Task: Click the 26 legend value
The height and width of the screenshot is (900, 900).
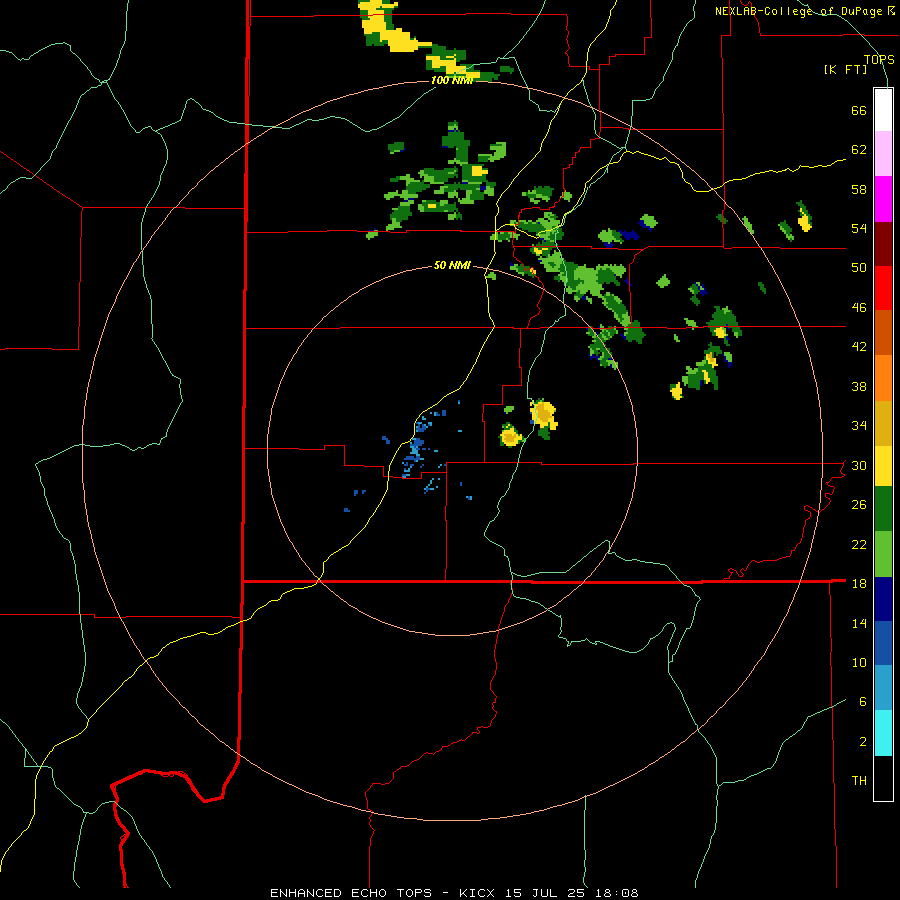Action: pyautogui.click(x=859, y=505)
